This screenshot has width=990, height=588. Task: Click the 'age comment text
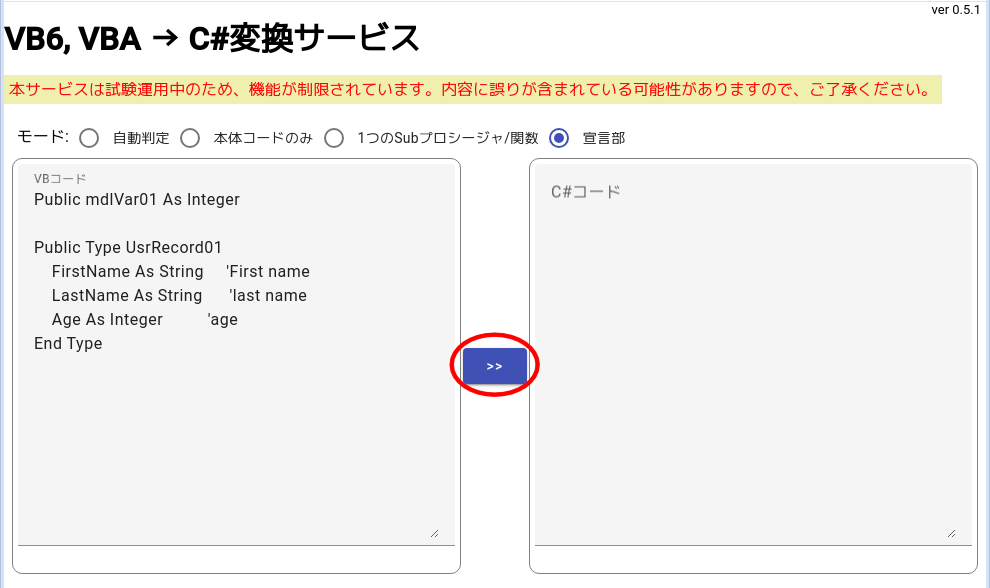(x=222, y=320)
